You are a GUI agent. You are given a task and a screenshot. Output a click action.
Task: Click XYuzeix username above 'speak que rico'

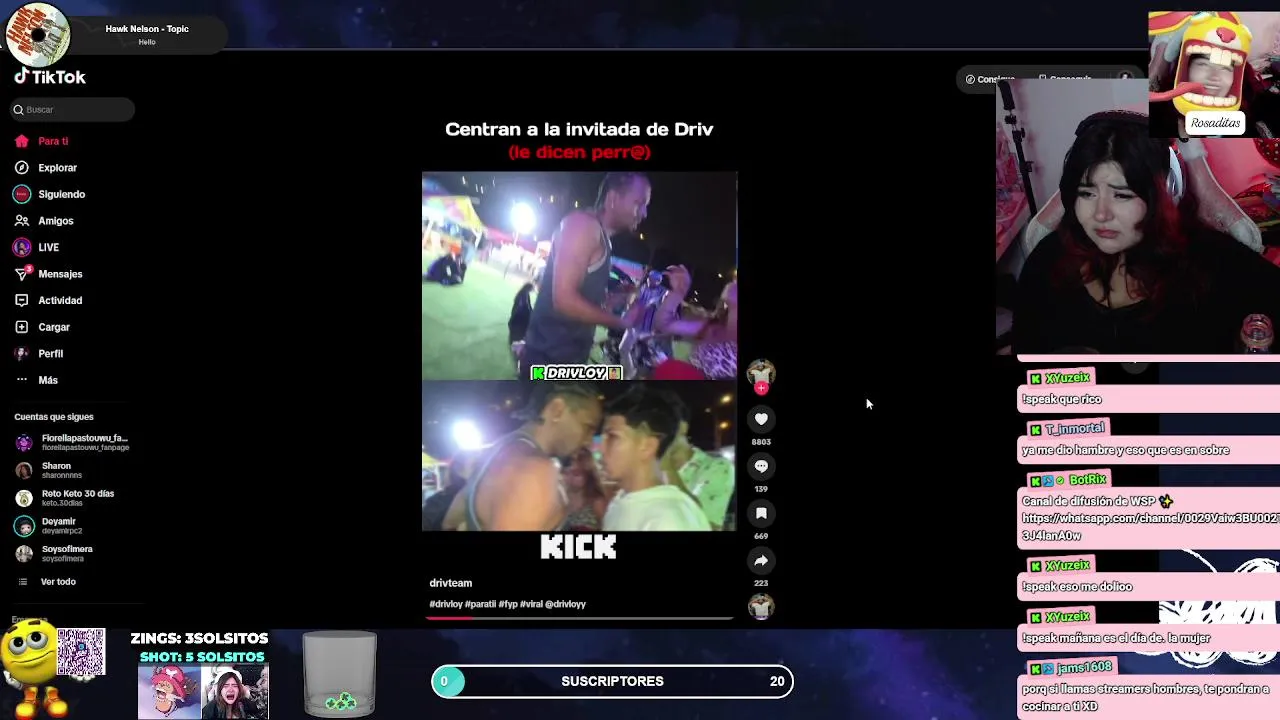tap(1067, 378)
